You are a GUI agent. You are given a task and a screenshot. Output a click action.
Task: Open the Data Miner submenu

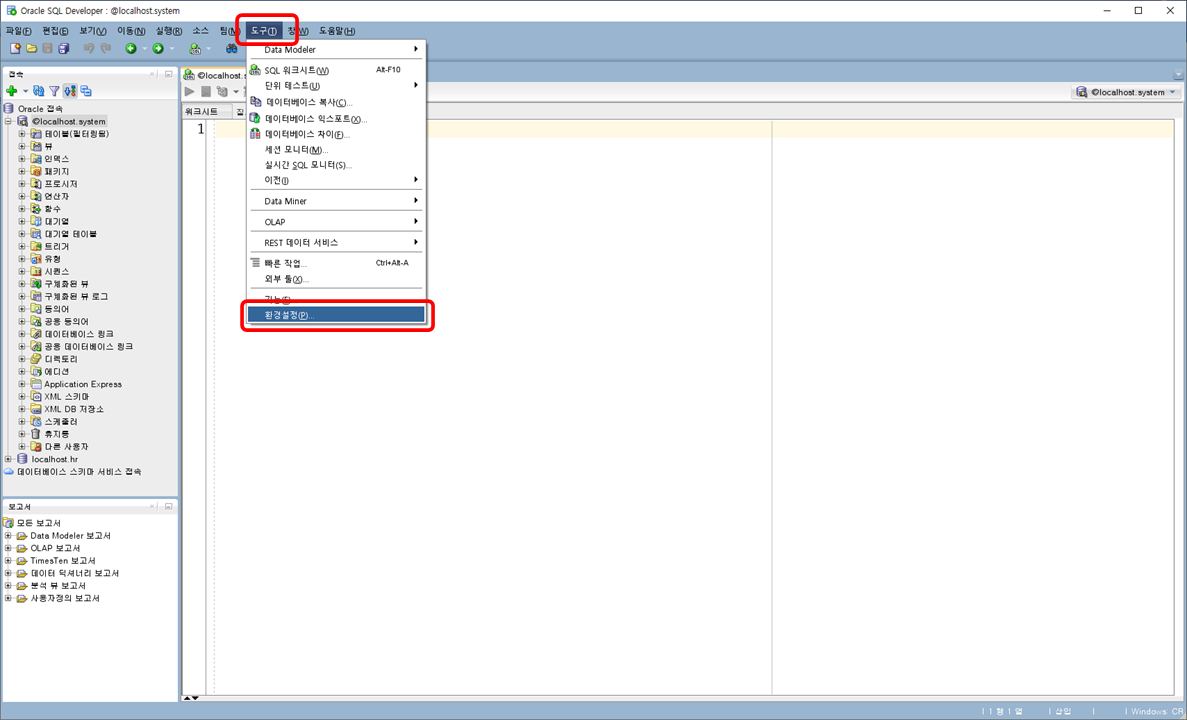[337, 201]
